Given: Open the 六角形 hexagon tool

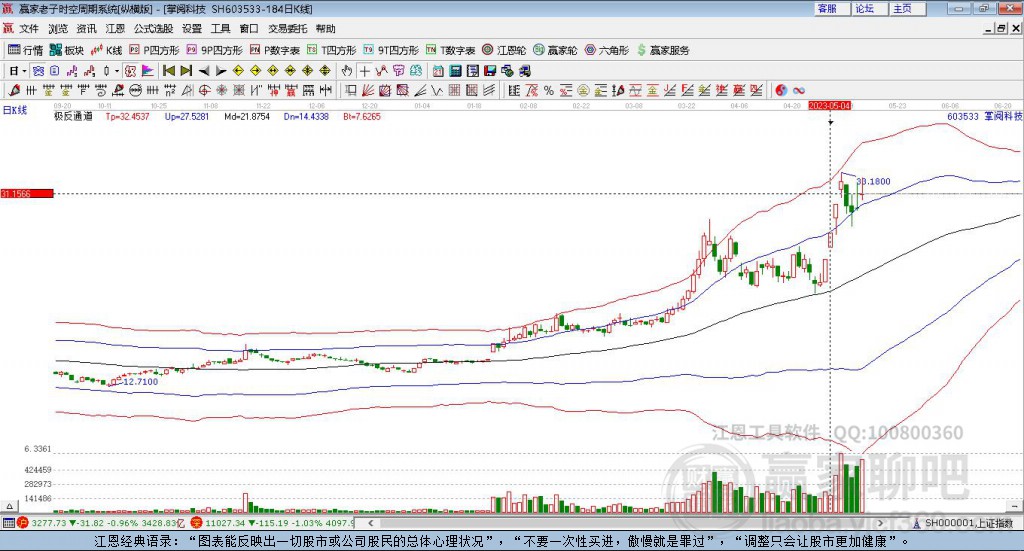Looking at the screenshot, I should (607, 50).
